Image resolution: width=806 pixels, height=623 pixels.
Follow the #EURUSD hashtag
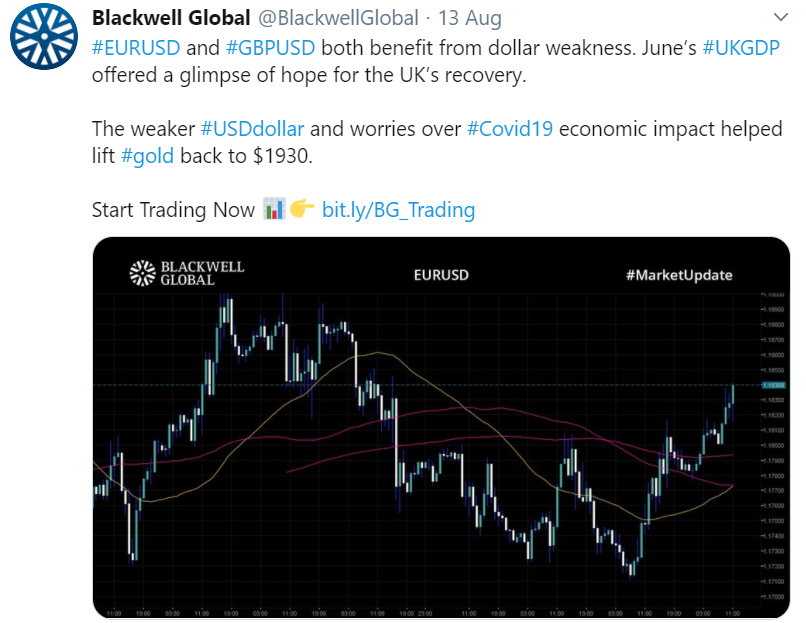coord(136,48)
